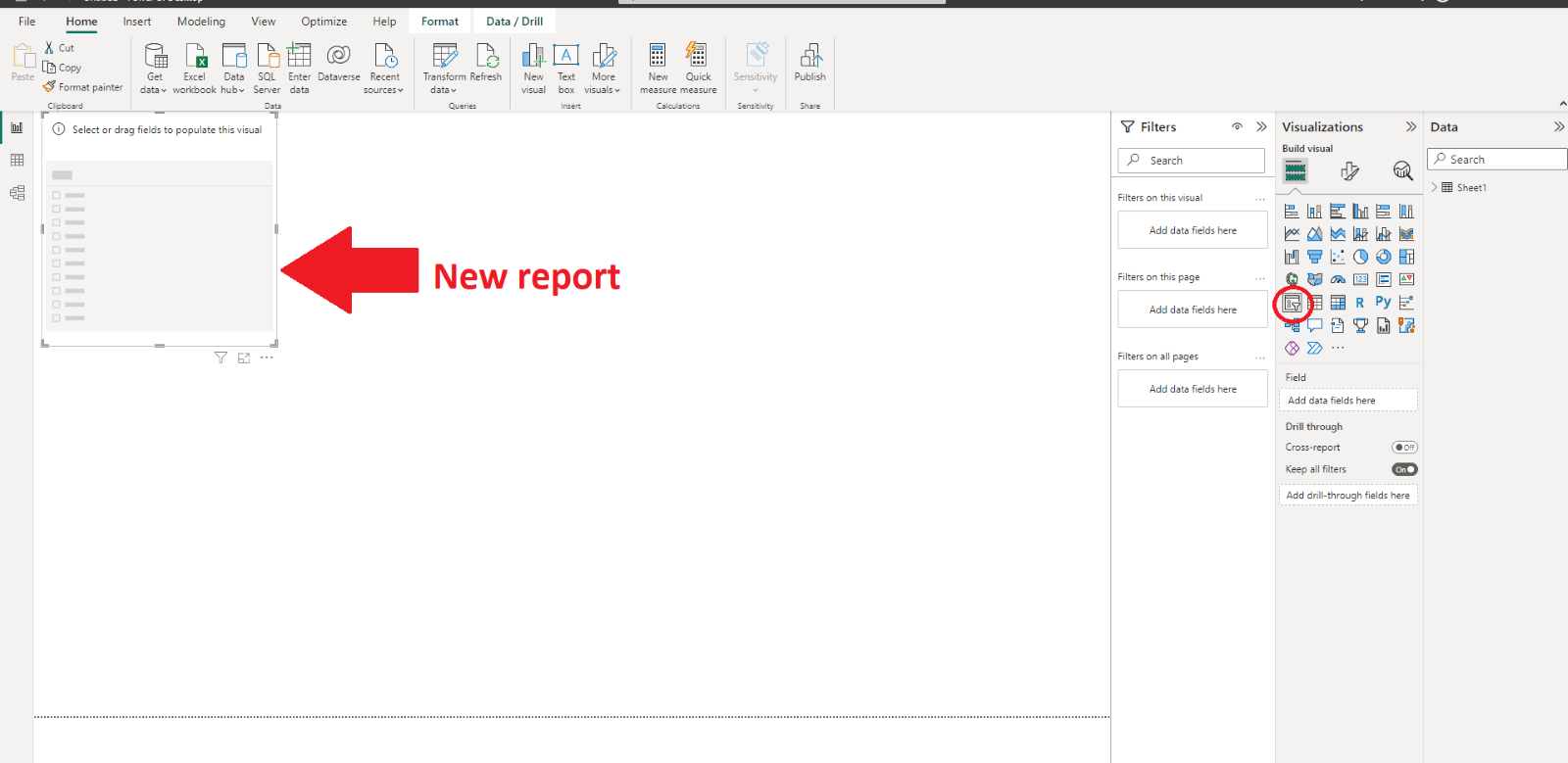Open the Excel workbook data source
Viewport: 1568px width, 763px height.
195,68
